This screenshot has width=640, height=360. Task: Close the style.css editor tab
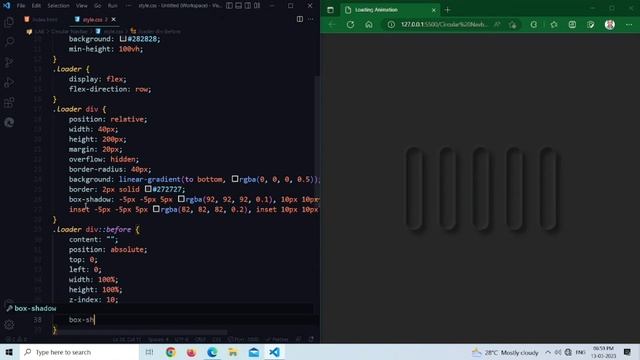point(113,19)
